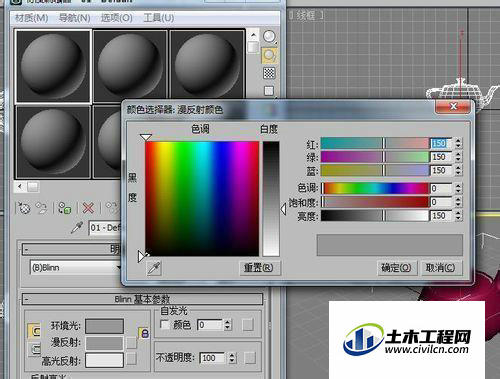Click the 自发光 value field
The width and height of the screenshot is (500, 379).
(210, 325)
